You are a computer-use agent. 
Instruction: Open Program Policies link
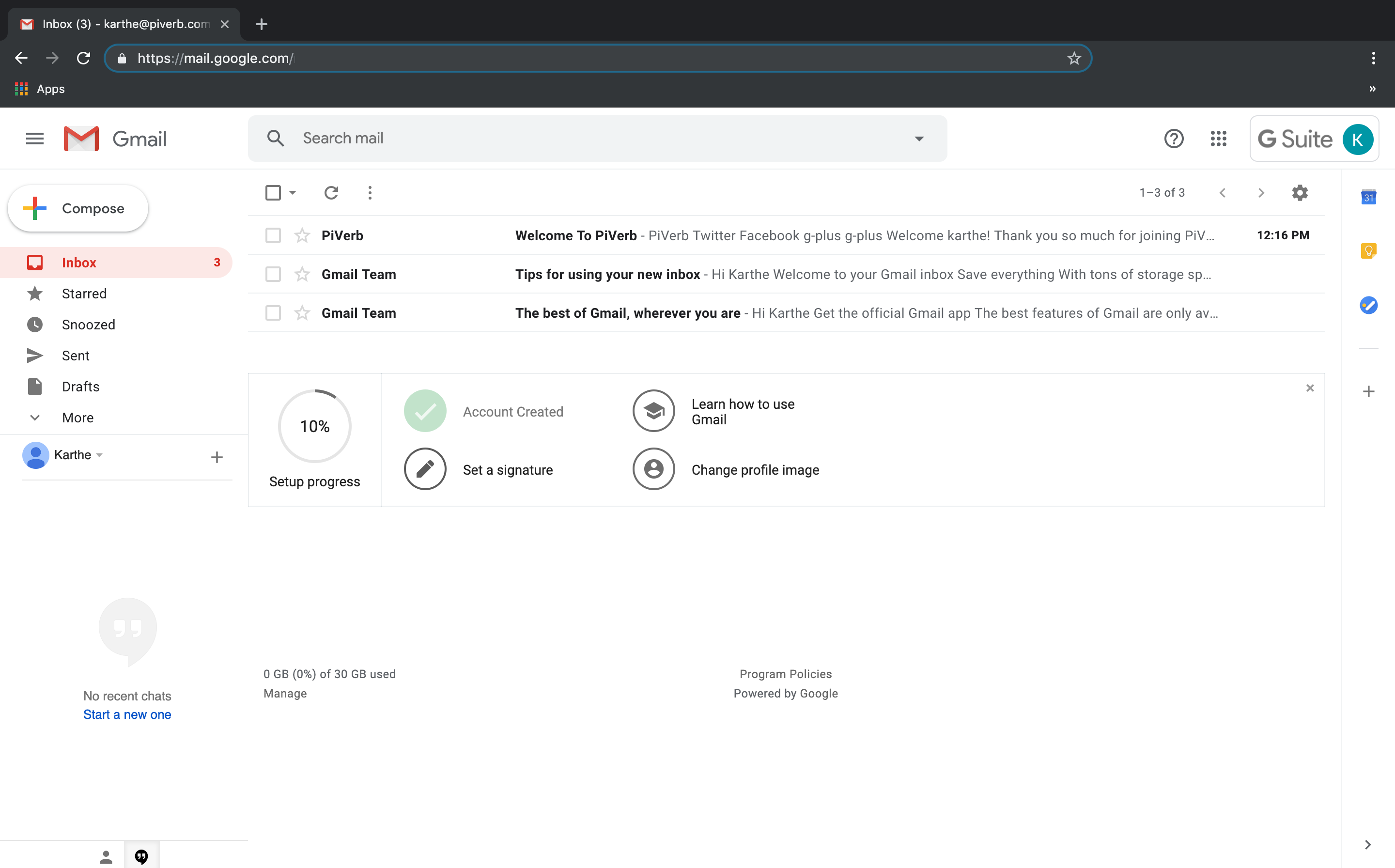785,674
